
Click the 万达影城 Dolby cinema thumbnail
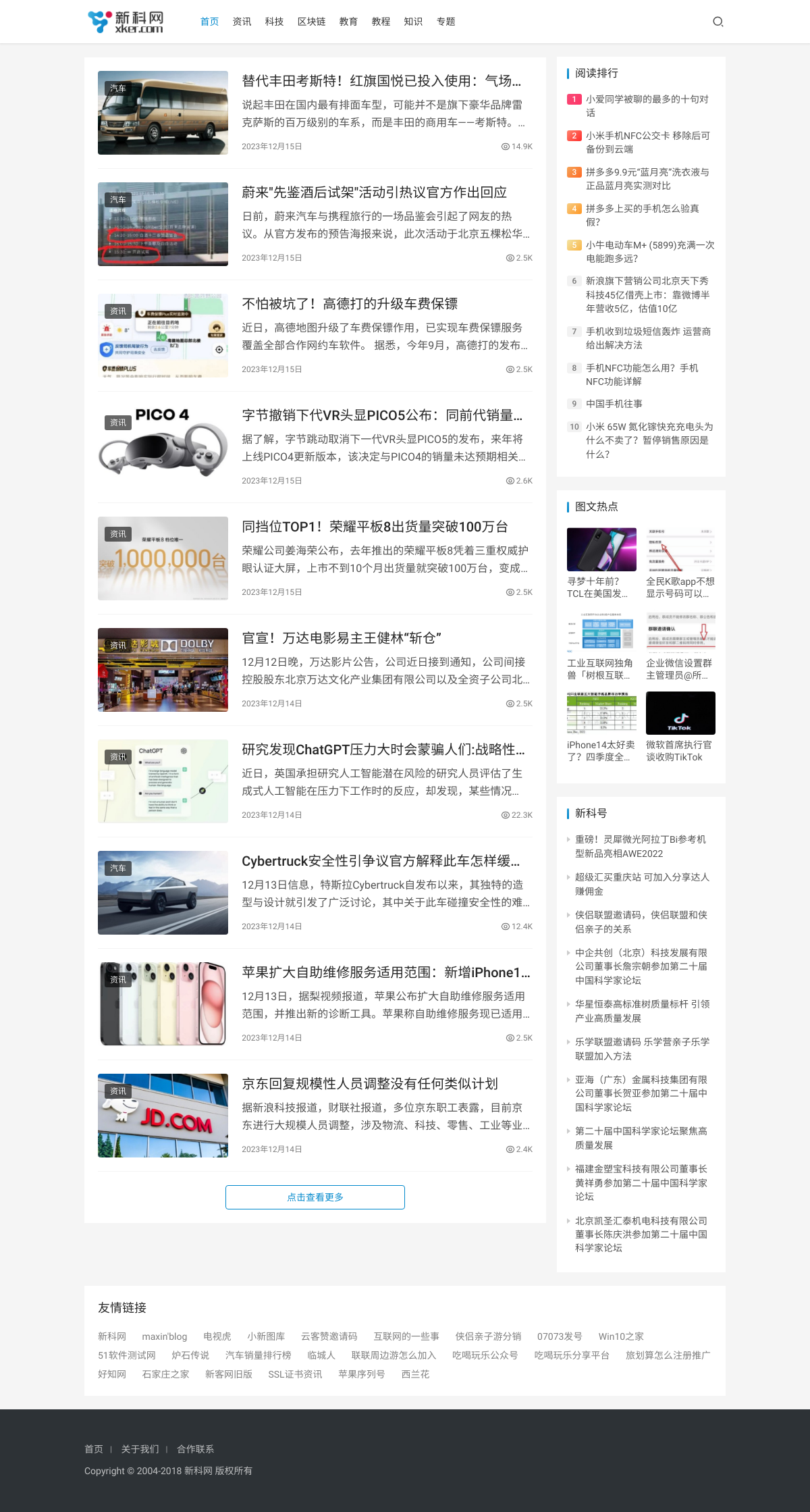tap(163, 670)
